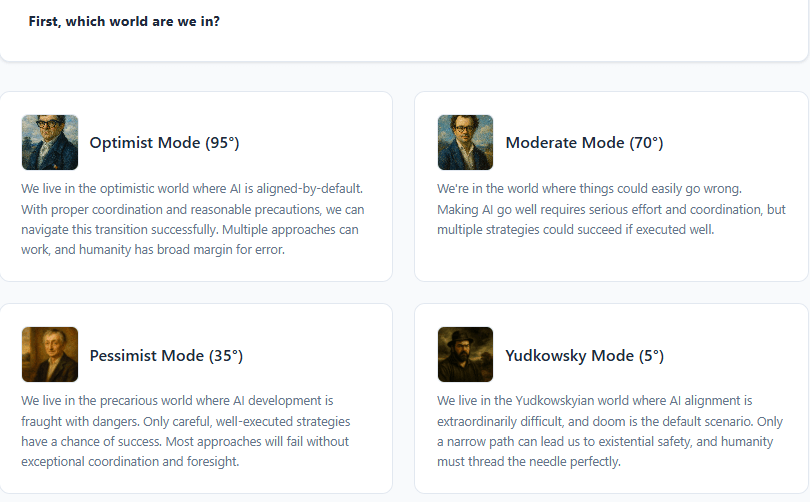
Task: Click the Yudkowsky Mode description paragraph
Action: pos(610,431)
